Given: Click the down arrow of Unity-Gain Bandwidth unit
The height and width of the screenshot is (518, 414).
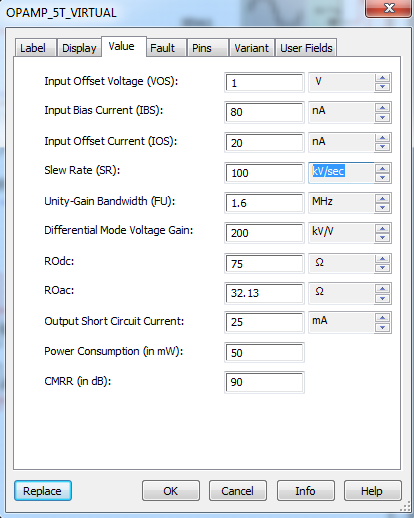Looking at the screenshot, I should coord(382,207).
